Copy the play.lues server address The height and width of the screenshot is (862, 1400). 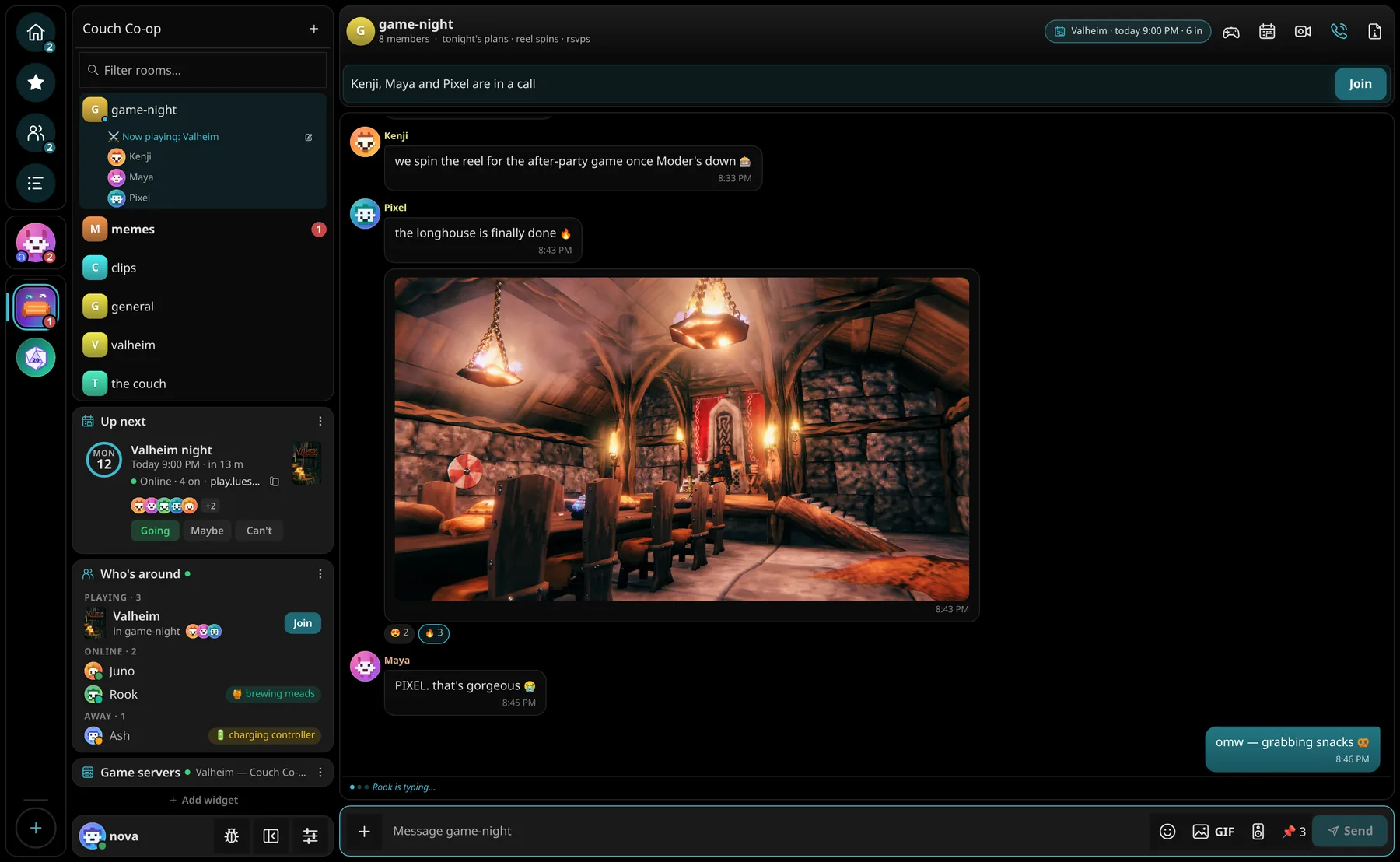275,482
